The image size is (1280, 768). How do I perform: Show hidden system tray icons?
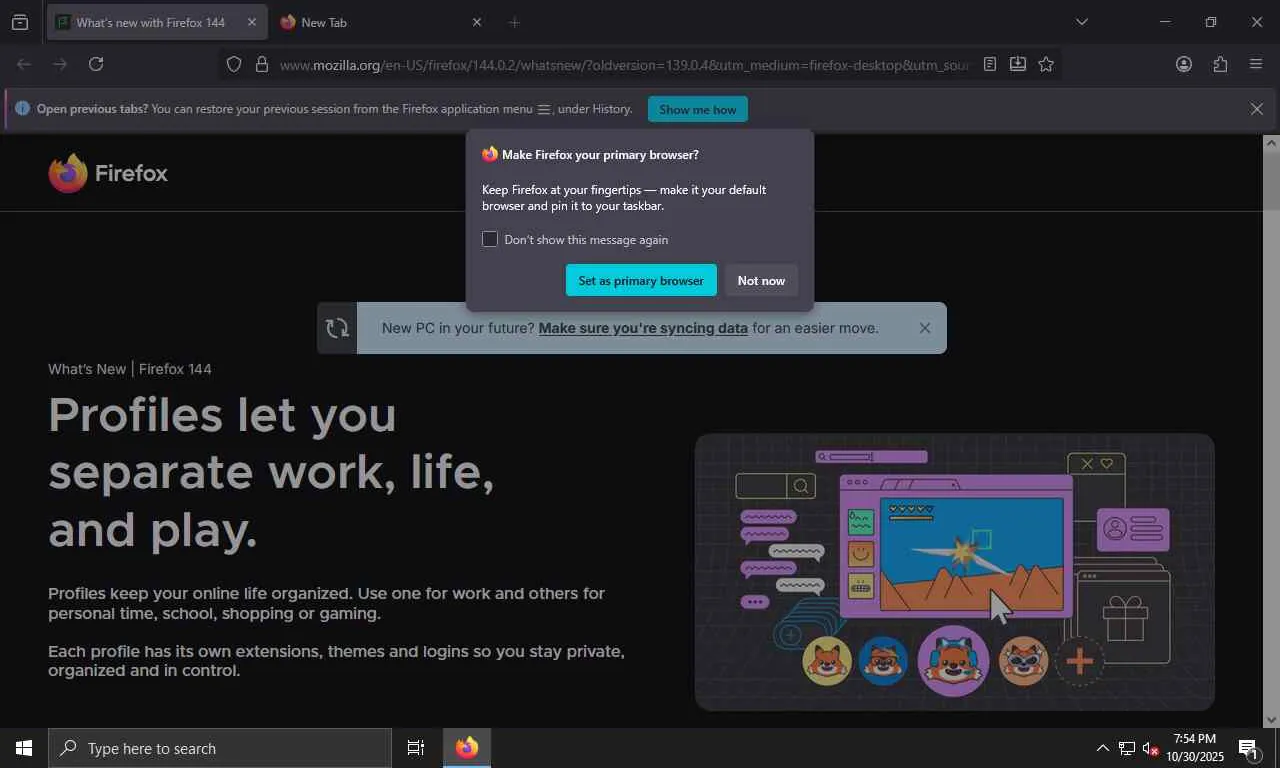1102,748
